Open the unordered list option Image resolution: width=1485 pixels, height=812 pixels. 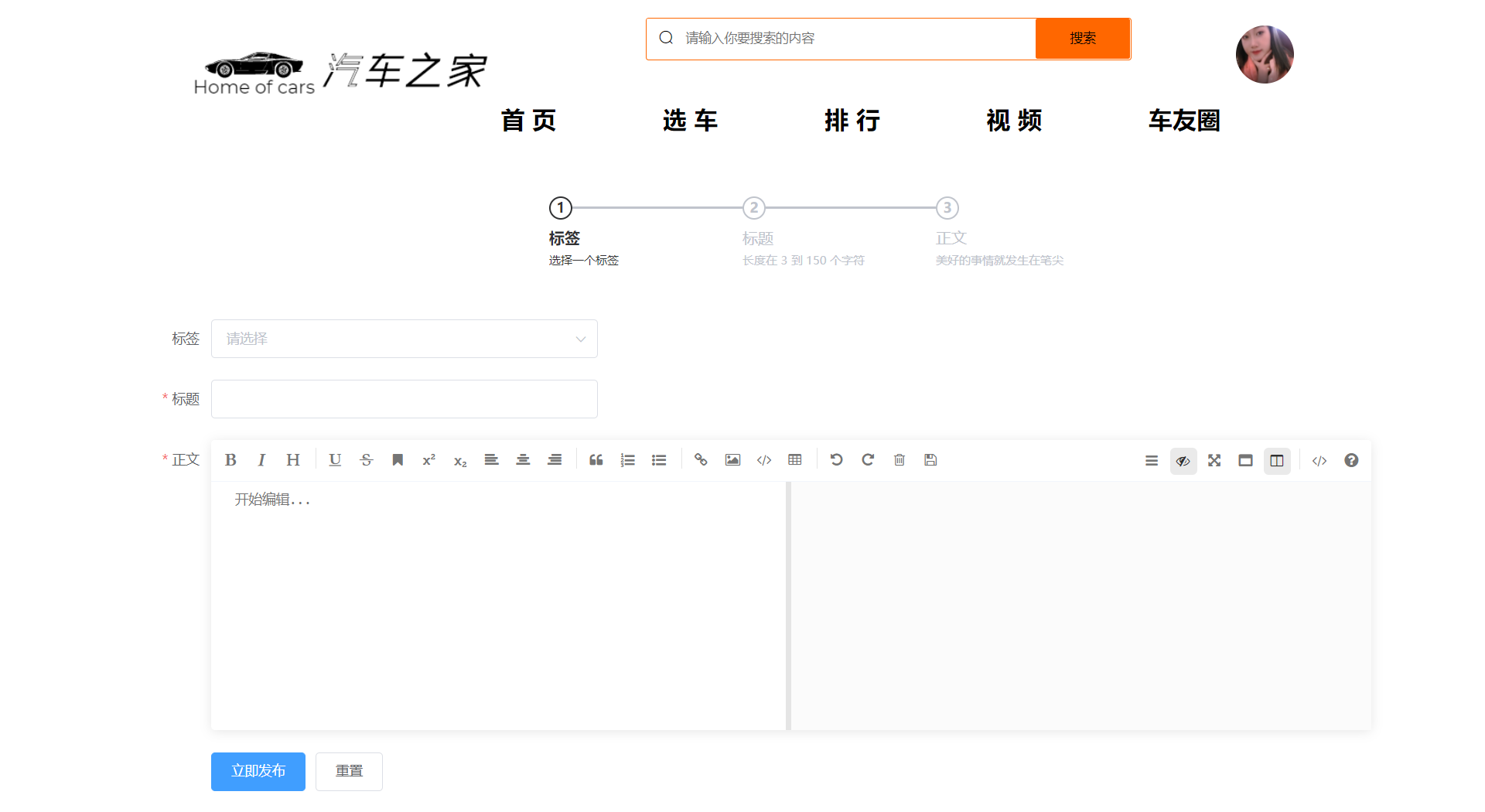[658, 459]
